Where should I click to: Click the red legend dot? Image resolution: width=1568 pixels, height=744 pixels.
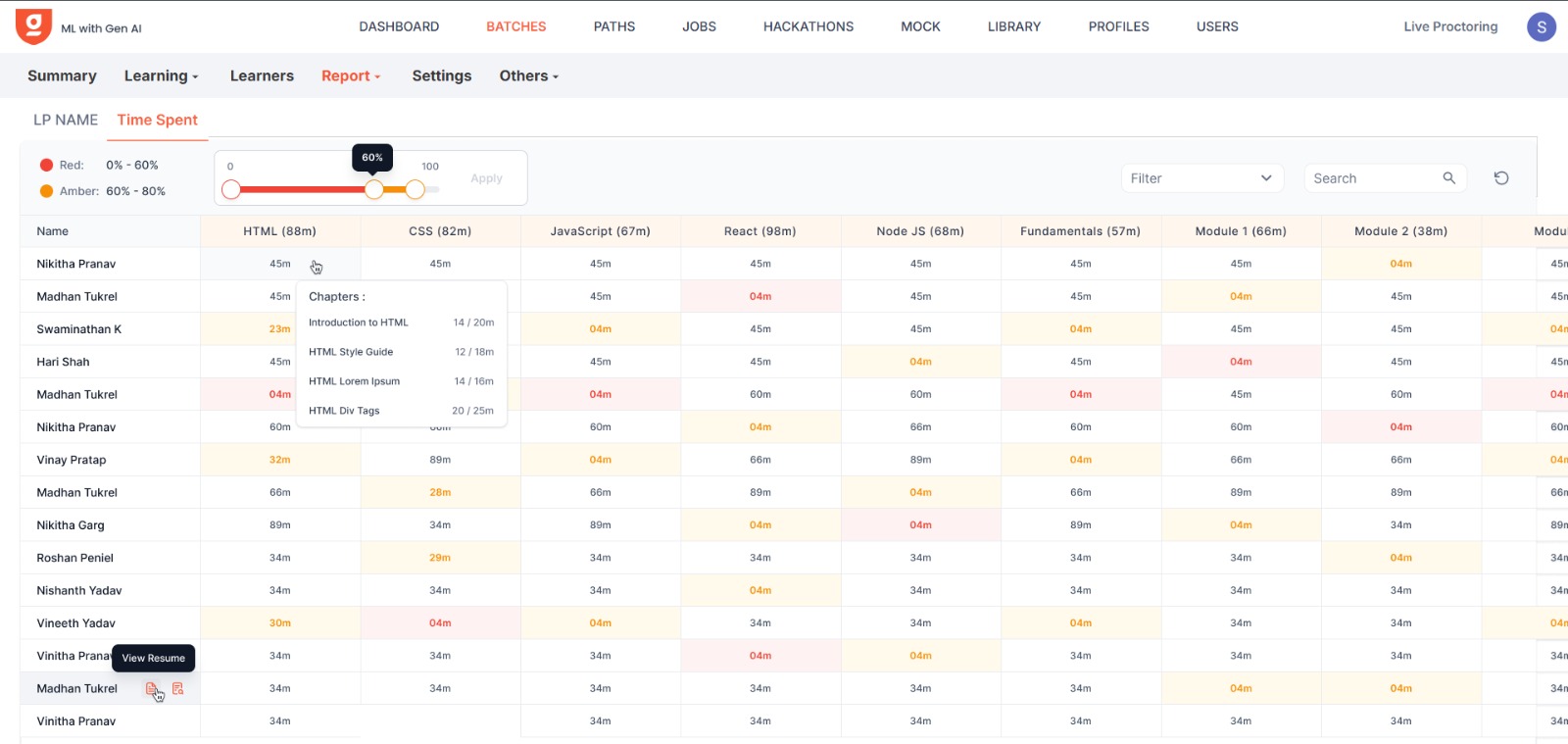point(46,166)
